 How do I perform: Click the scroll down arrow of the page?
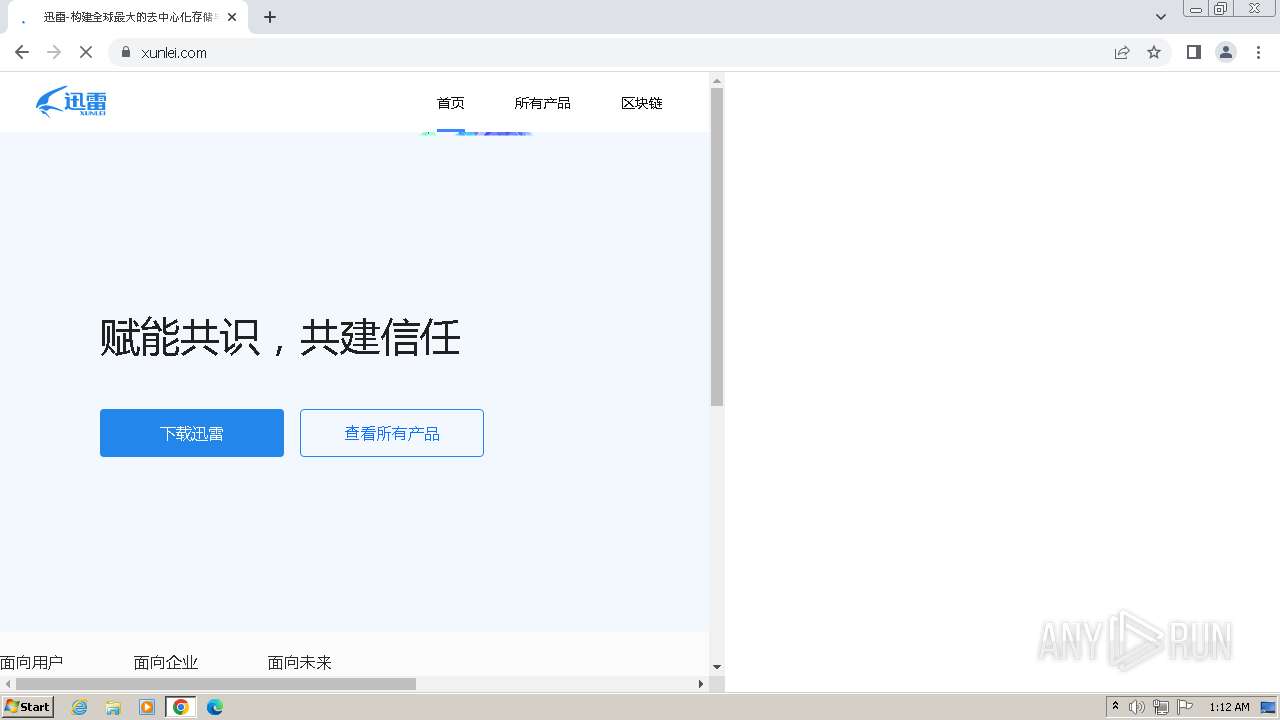(x=717, y=667)
